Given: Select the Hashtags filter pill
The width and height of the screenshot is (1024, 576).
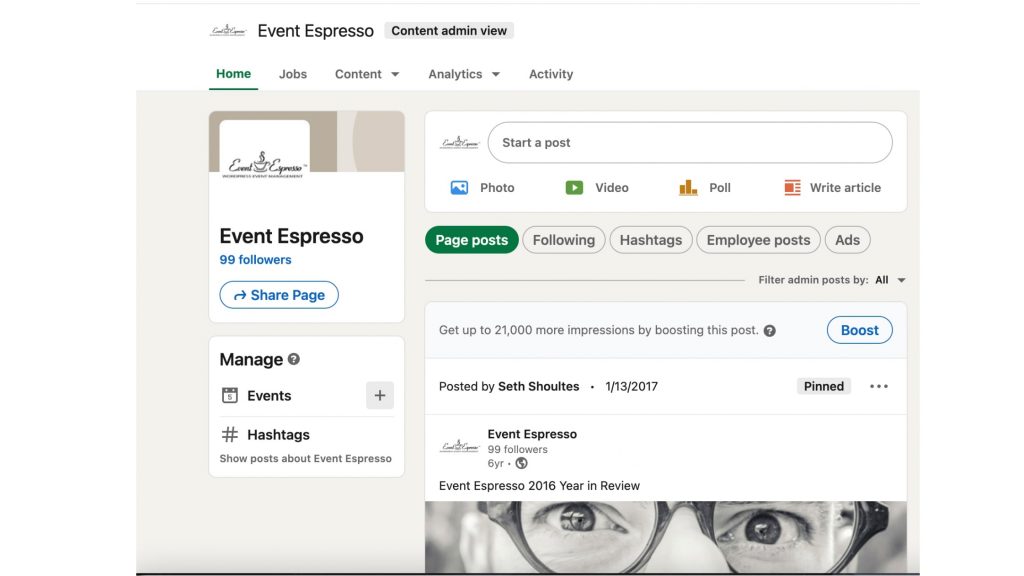Looking at the screenshot, I should [x=650, y=240].
